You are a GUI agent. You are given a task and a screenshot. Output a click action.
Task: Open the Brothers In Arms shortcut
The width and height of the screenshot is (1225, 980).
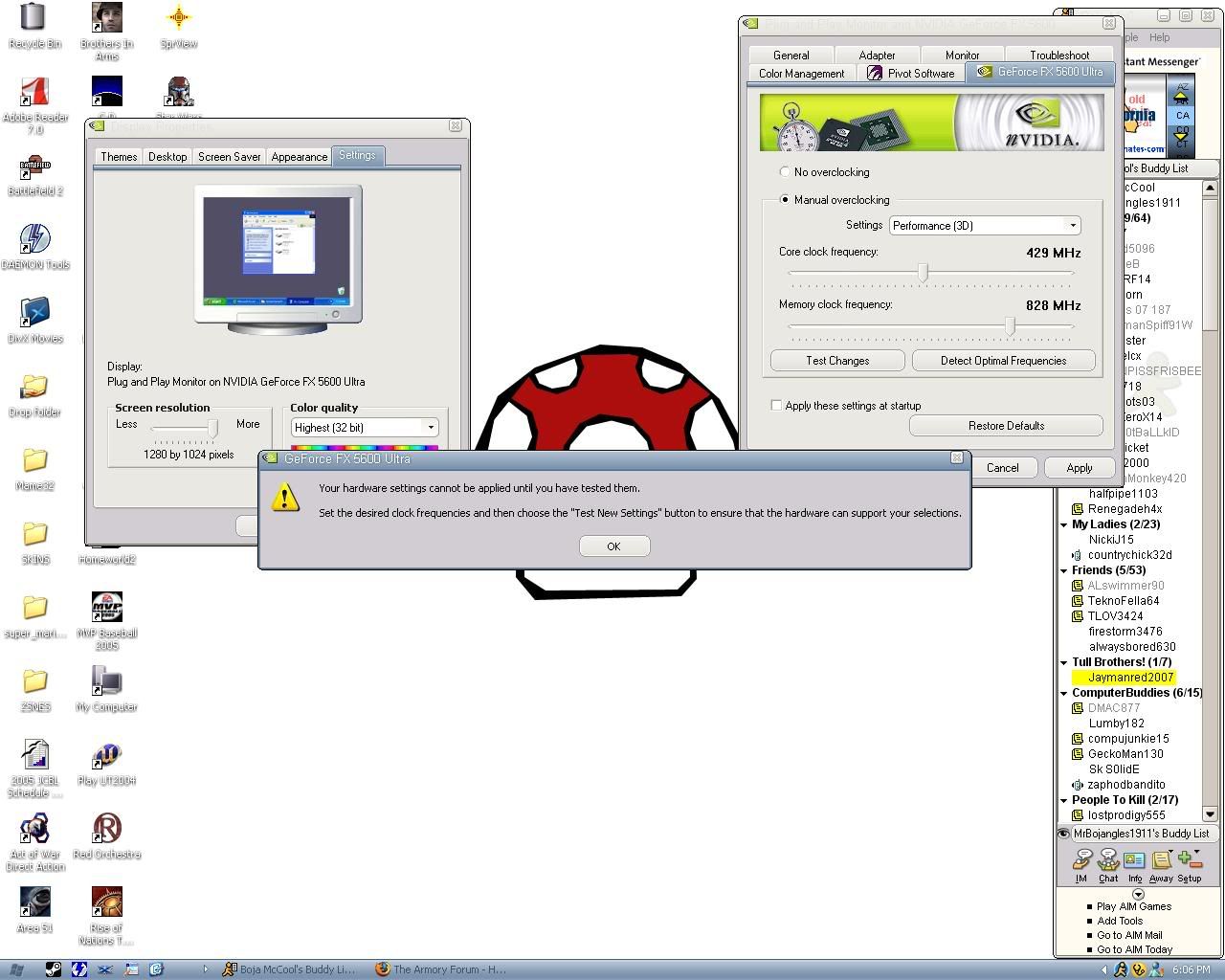[106, 32]
